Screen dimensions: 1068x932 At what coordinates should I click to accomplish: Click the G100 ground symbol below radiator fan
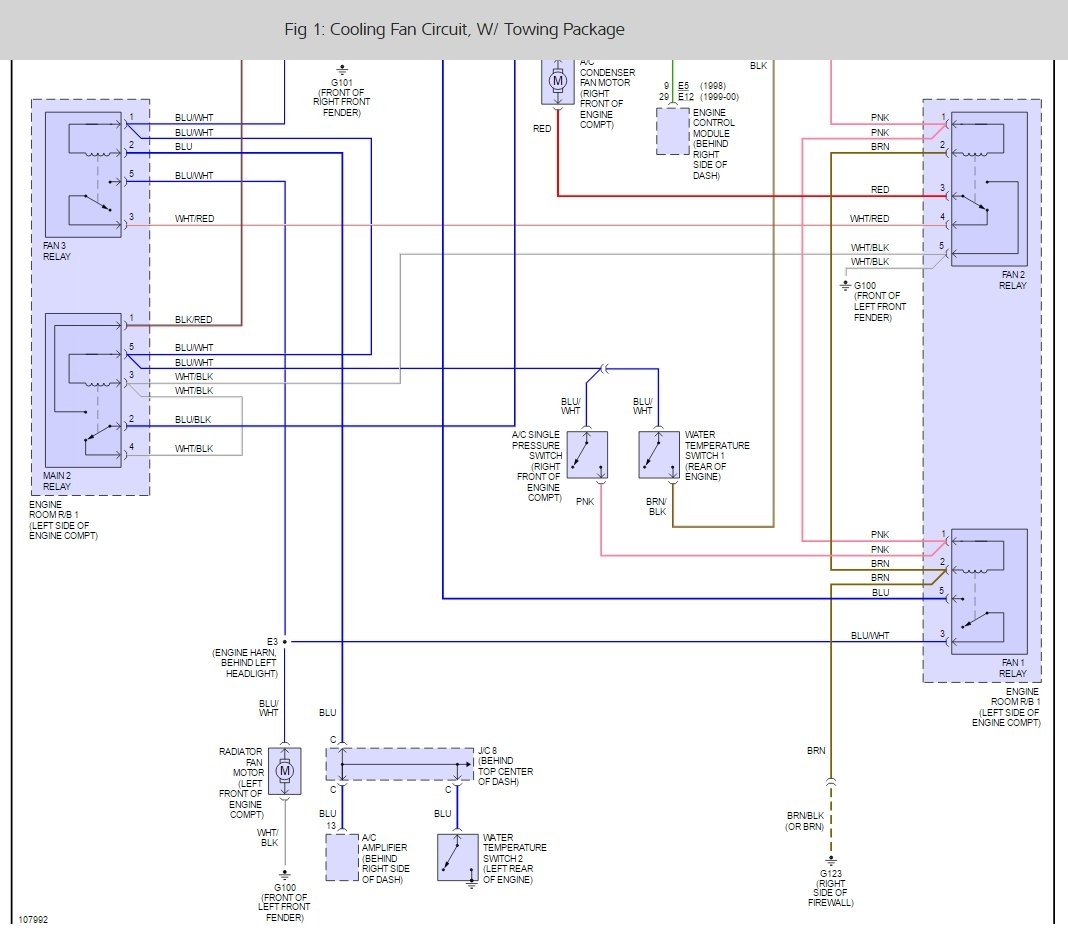pyautogui.click(x=285, y=875)
